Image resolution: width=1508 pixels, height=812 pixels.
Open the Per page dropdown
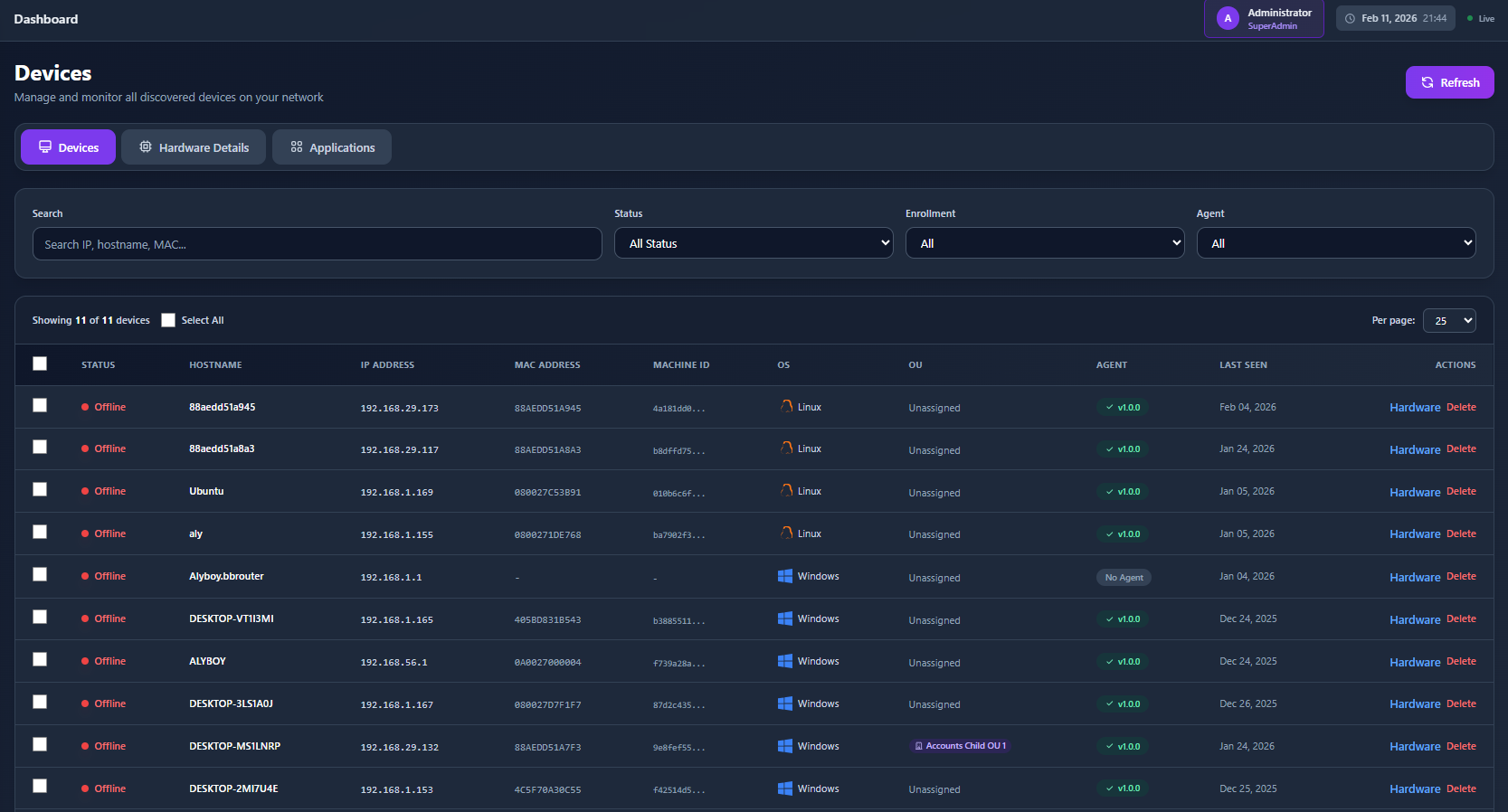1448,321
